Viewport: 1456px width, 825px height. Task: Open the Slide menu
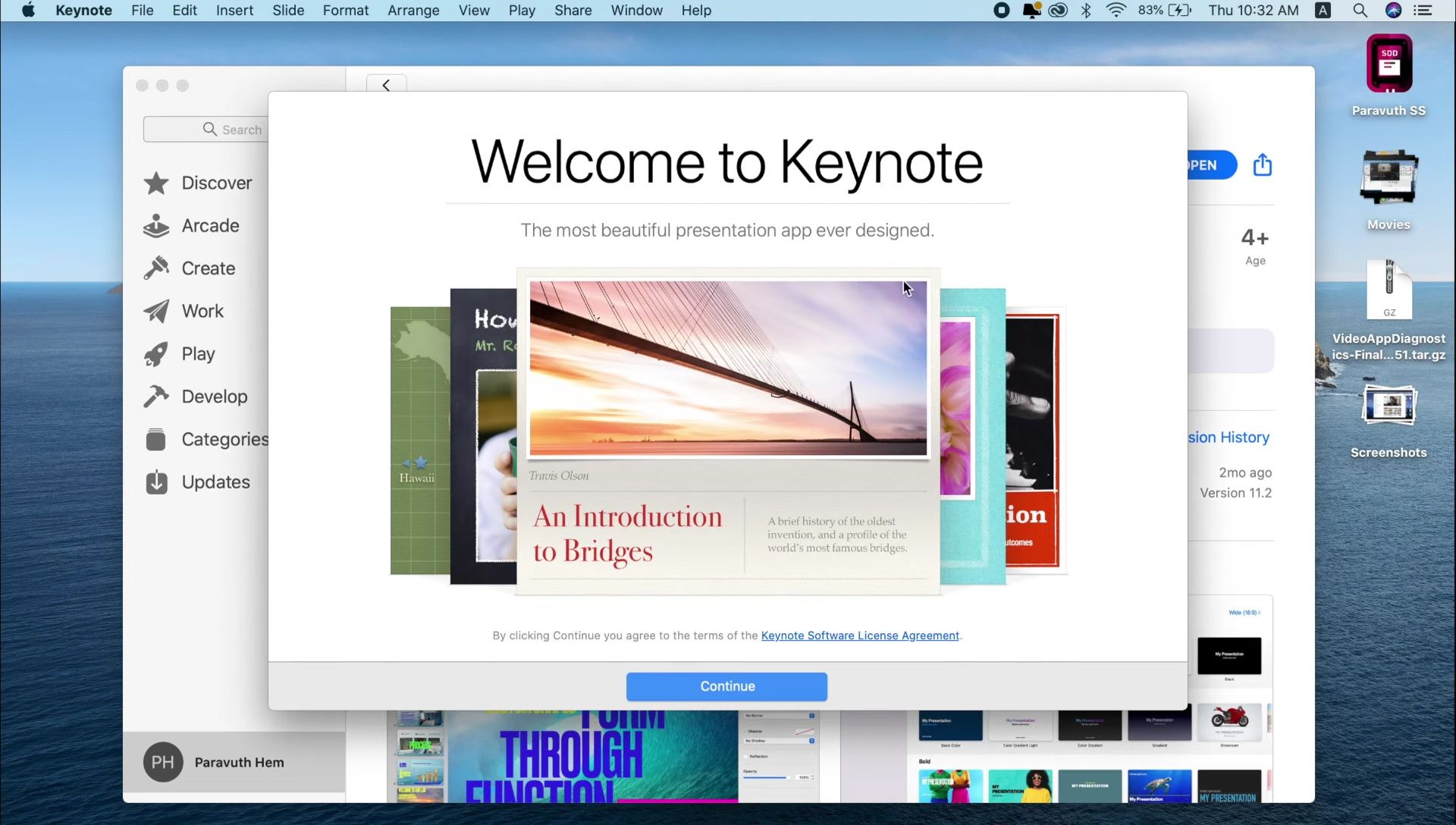pos(288,11)
